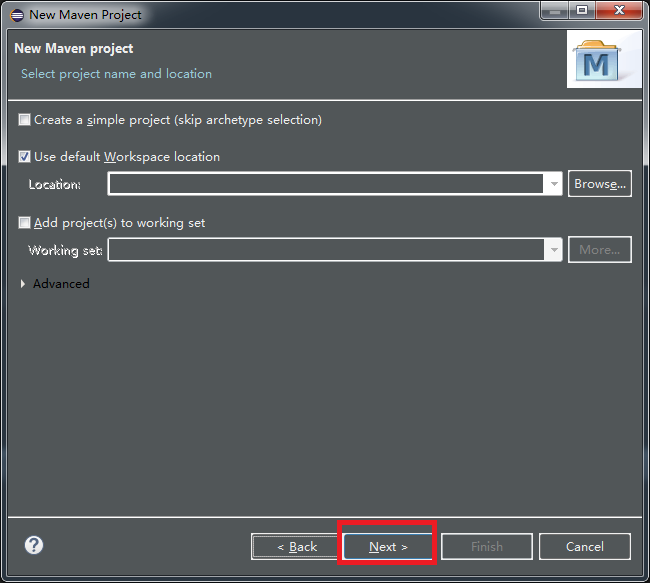Image resolution: width=650 pixels, height=583 pixels.
Task: Open the Location dropdown arrow
Action: tap(553, 184)
